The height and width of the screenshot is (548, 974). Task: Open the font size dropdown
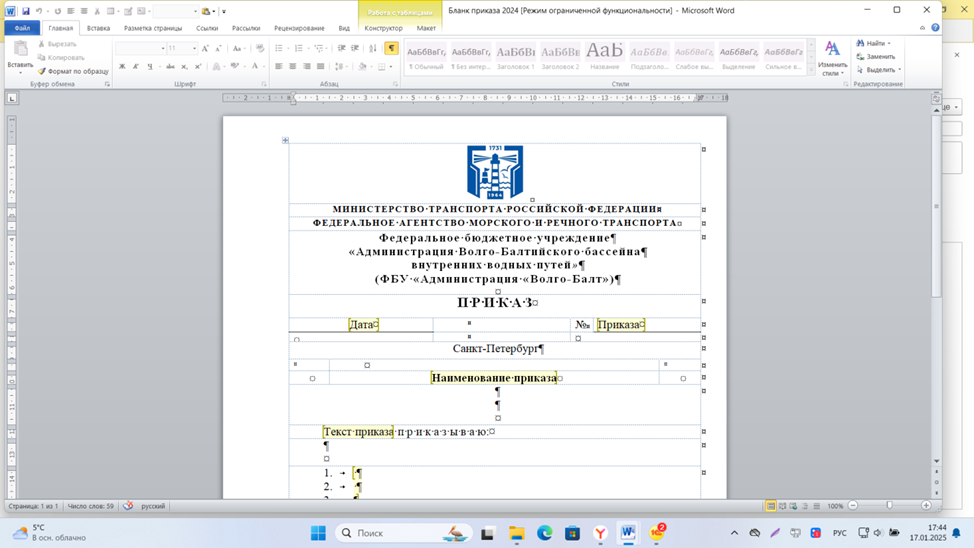tap(194, 48)
